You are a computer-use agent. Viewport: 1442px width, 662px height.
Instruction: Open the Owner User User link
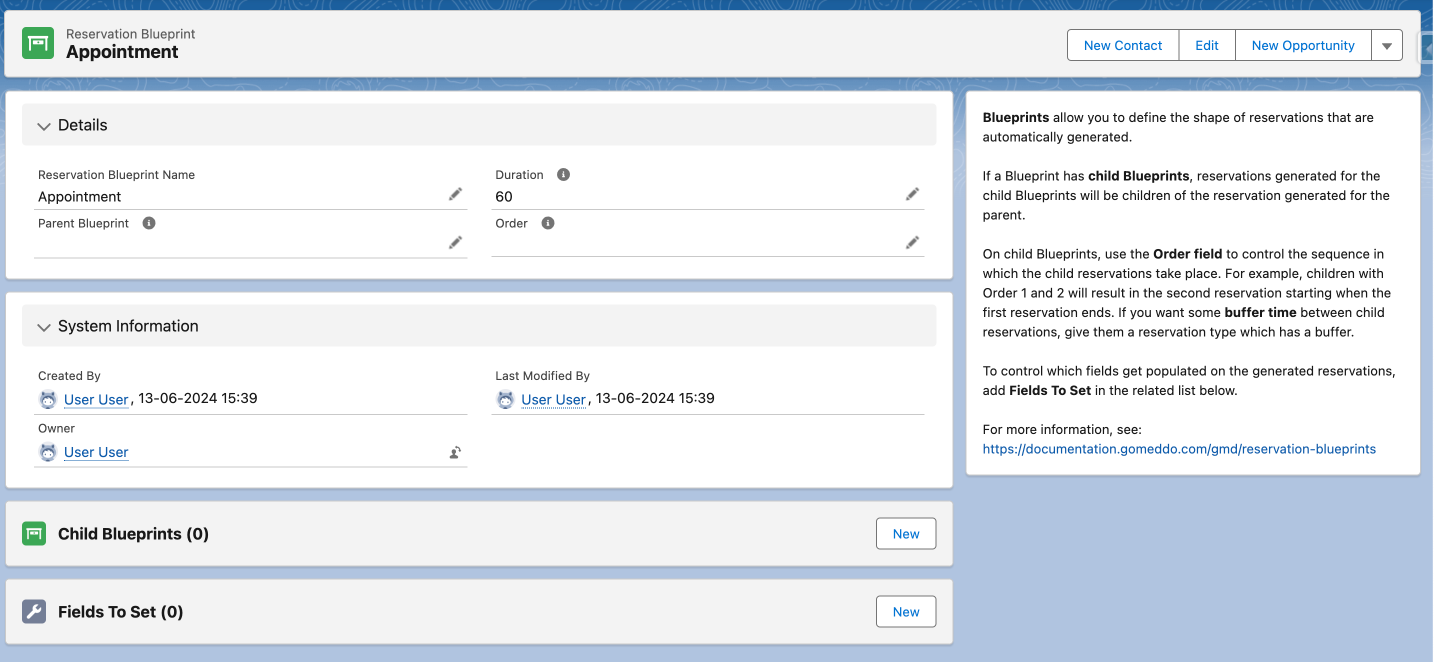point(96,452)
